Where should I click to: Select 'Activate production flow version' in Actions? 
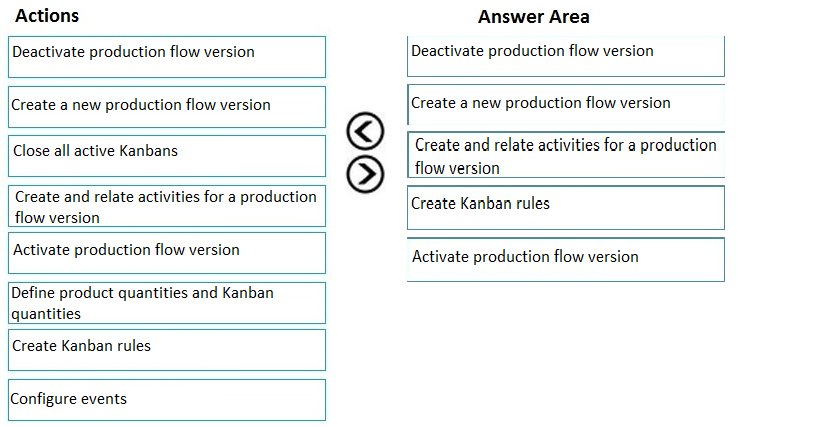167,253
